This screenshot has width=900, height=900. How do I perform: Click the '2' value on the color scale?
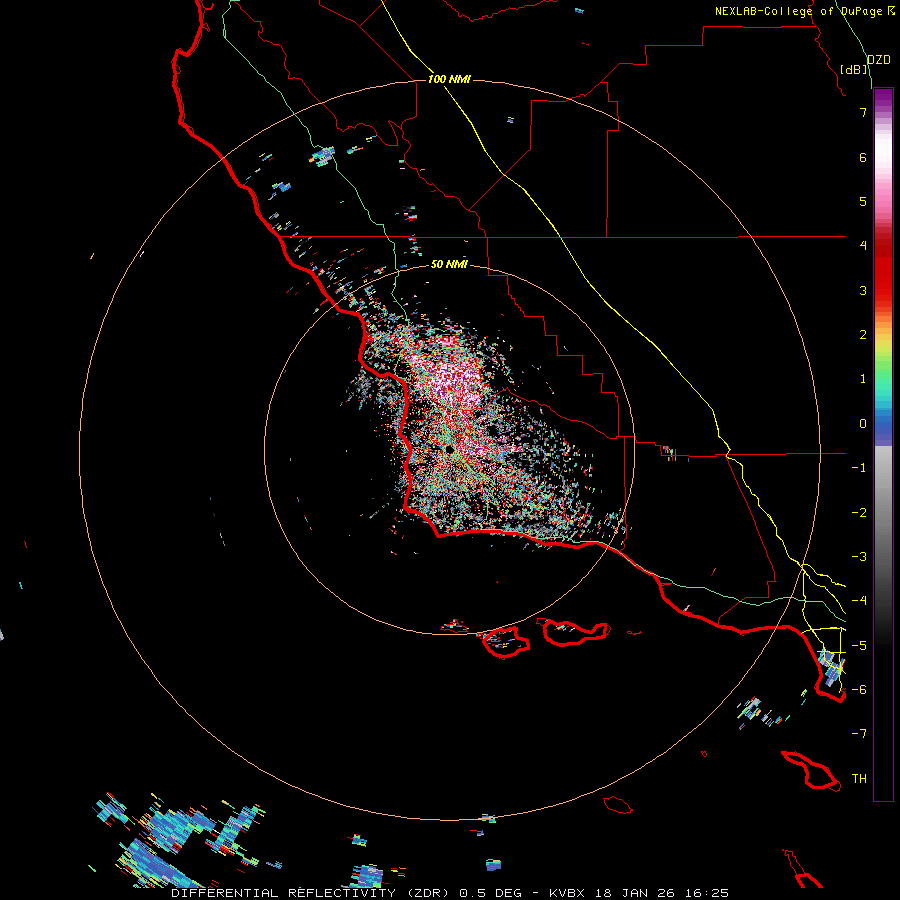click(x=863, y=335)
